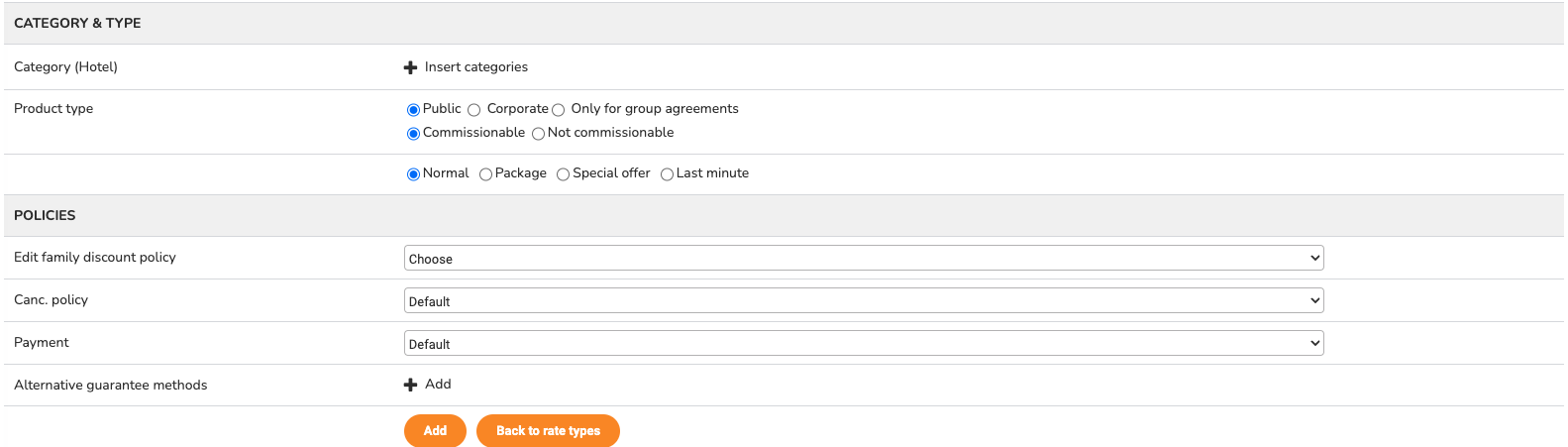Open the Payment dropdown
This screenshot has width=1568, height=447.
[x=864, y=343]
